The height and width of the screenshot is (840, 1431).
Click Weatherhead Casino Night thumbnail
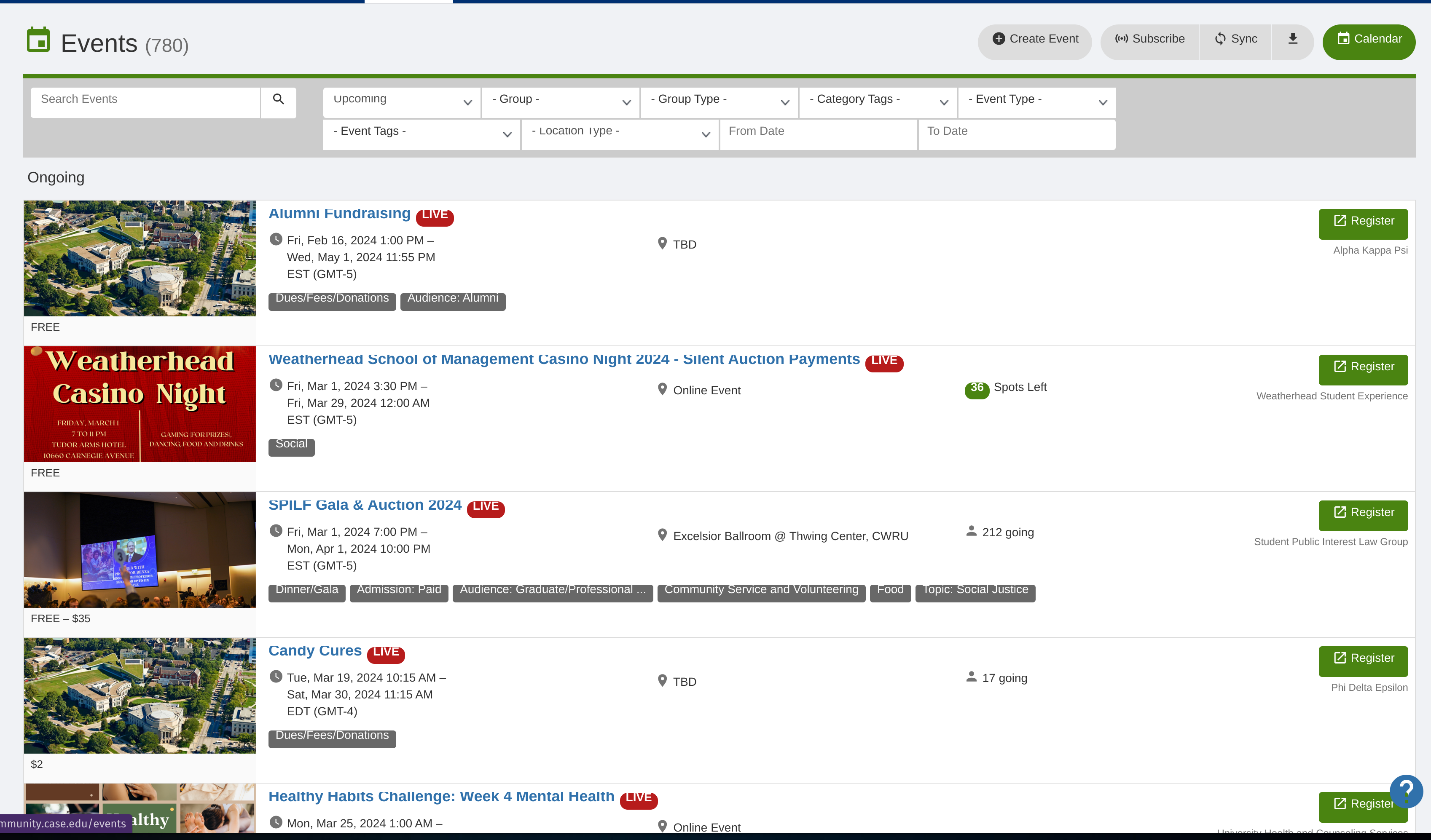(140, 404)
